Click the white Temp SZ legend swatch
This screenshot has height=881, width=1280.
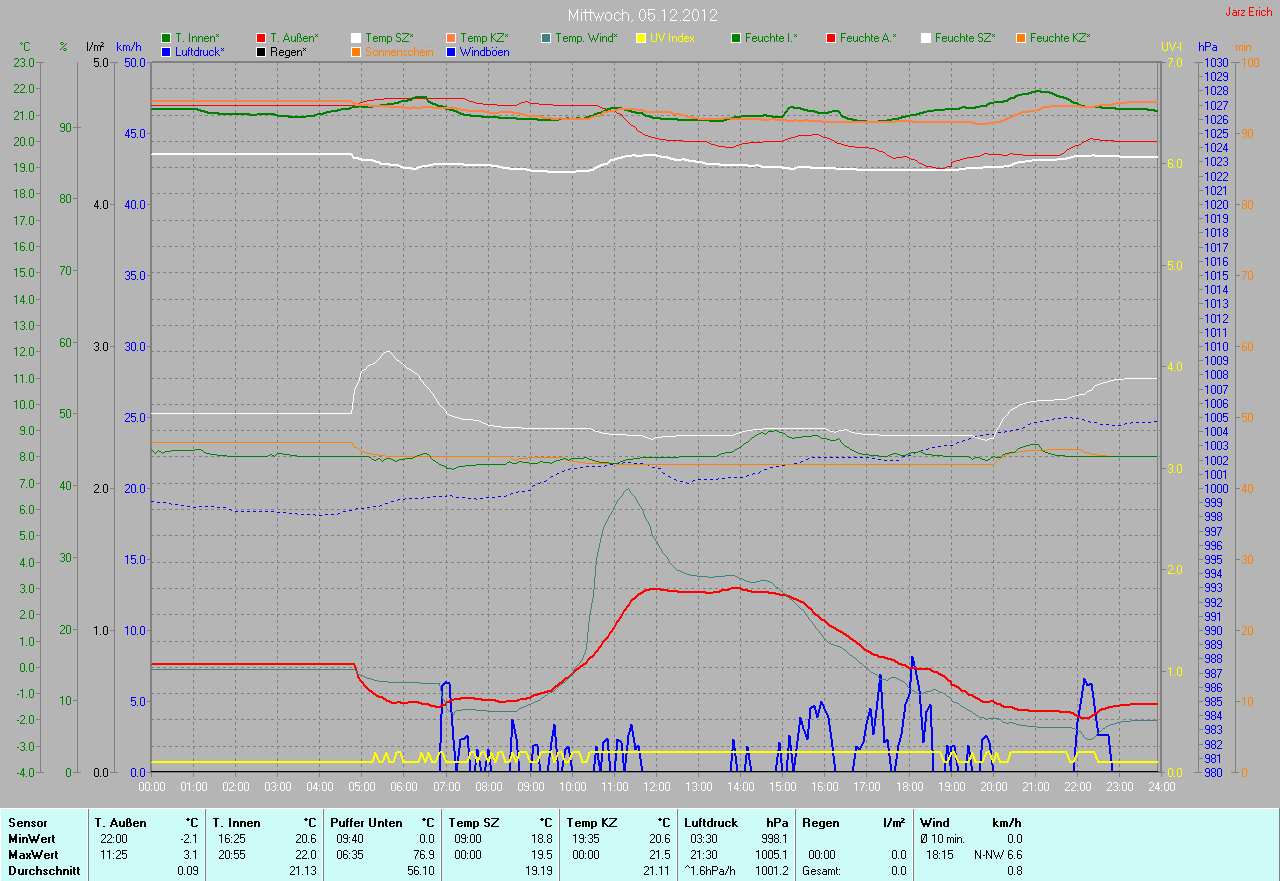pyautogui.click(x=356, y=38)
